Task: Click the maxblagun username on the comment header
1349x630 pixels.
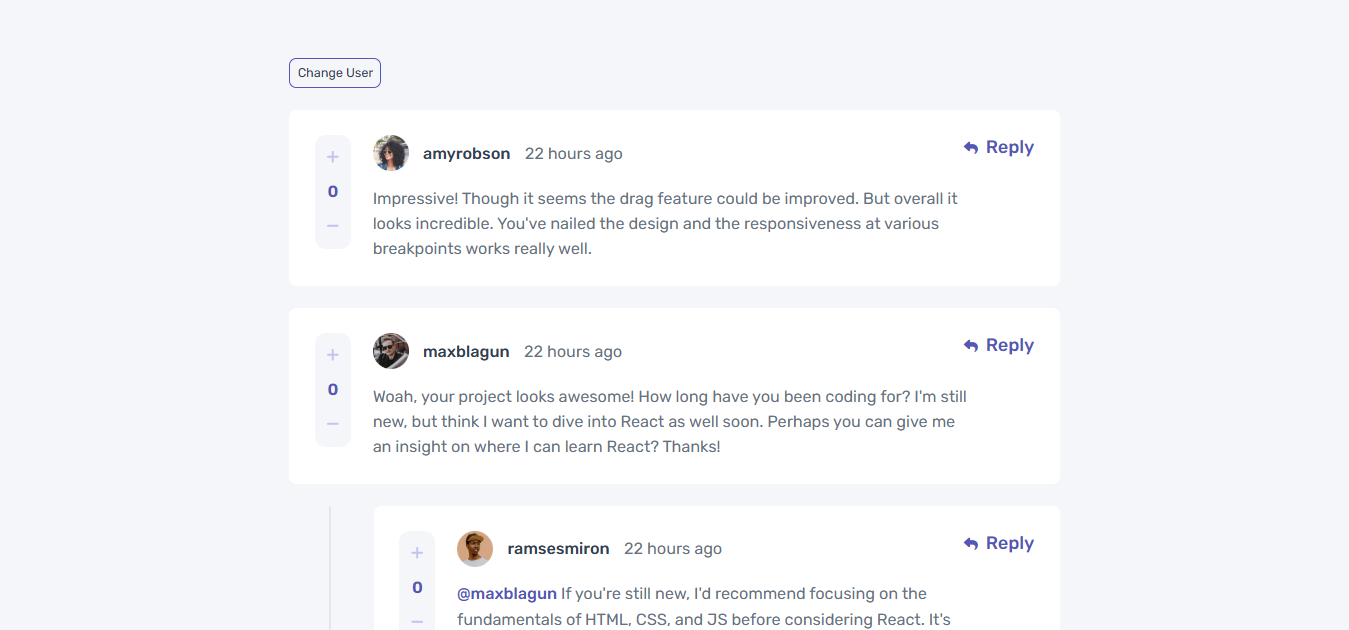Action: (x=466, y=352)
